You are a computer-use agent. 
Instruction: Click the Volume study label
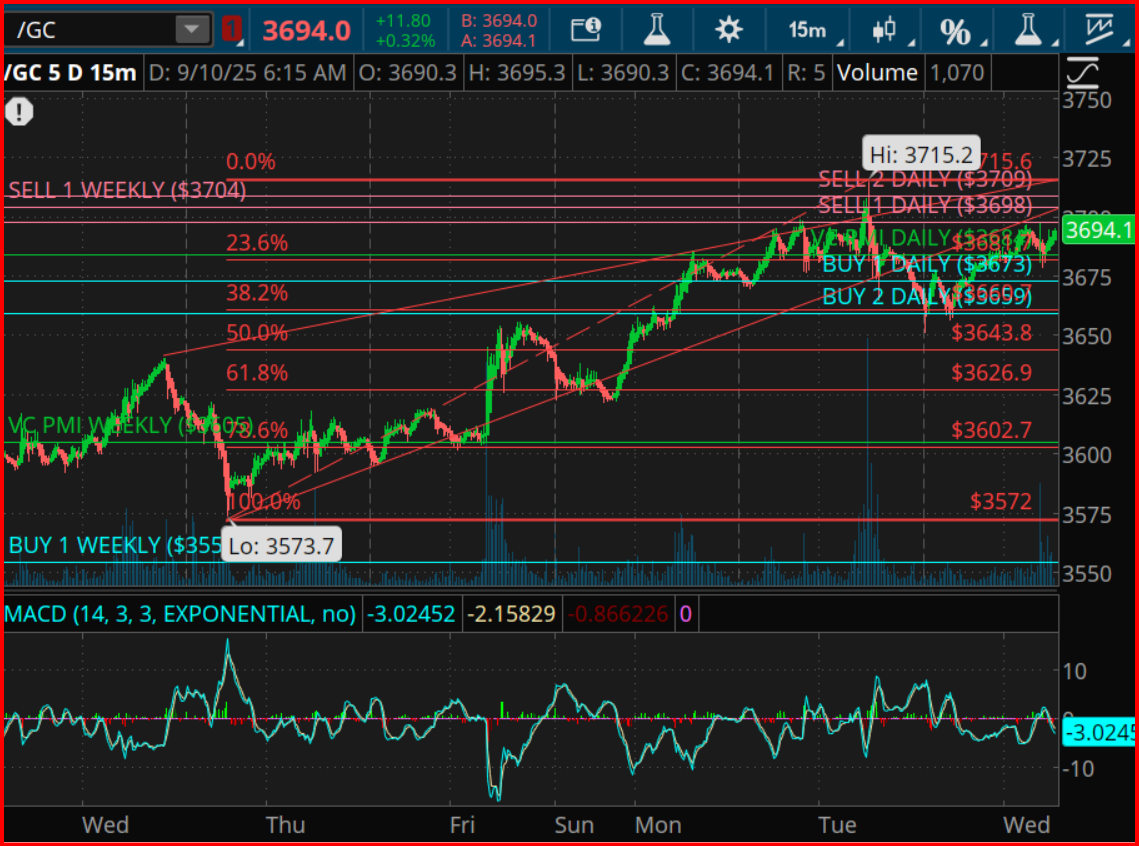tap(877, 73)
